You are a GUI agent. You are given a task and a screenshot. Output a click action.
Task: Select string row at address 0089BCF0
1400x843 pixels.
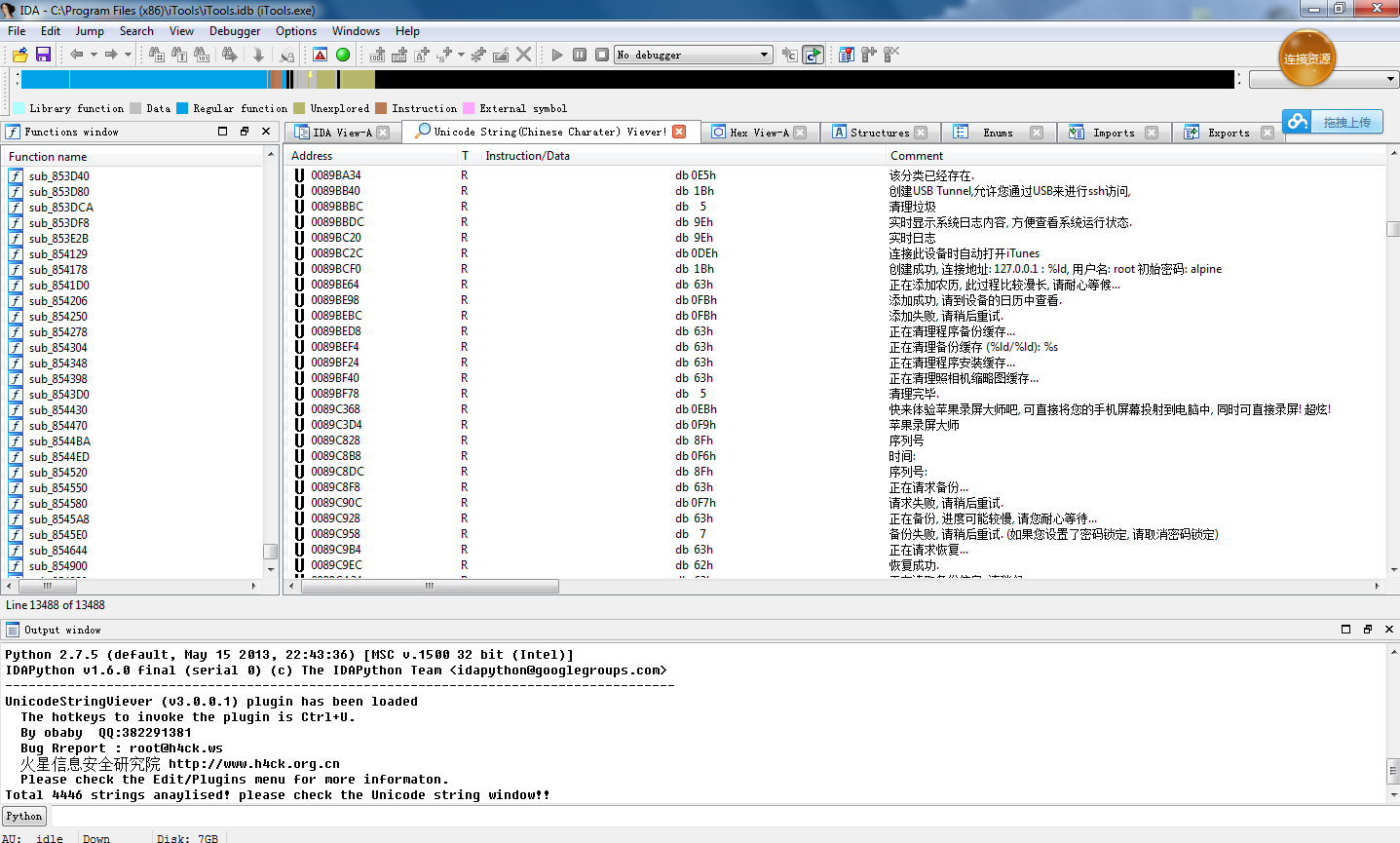point(835,269)
